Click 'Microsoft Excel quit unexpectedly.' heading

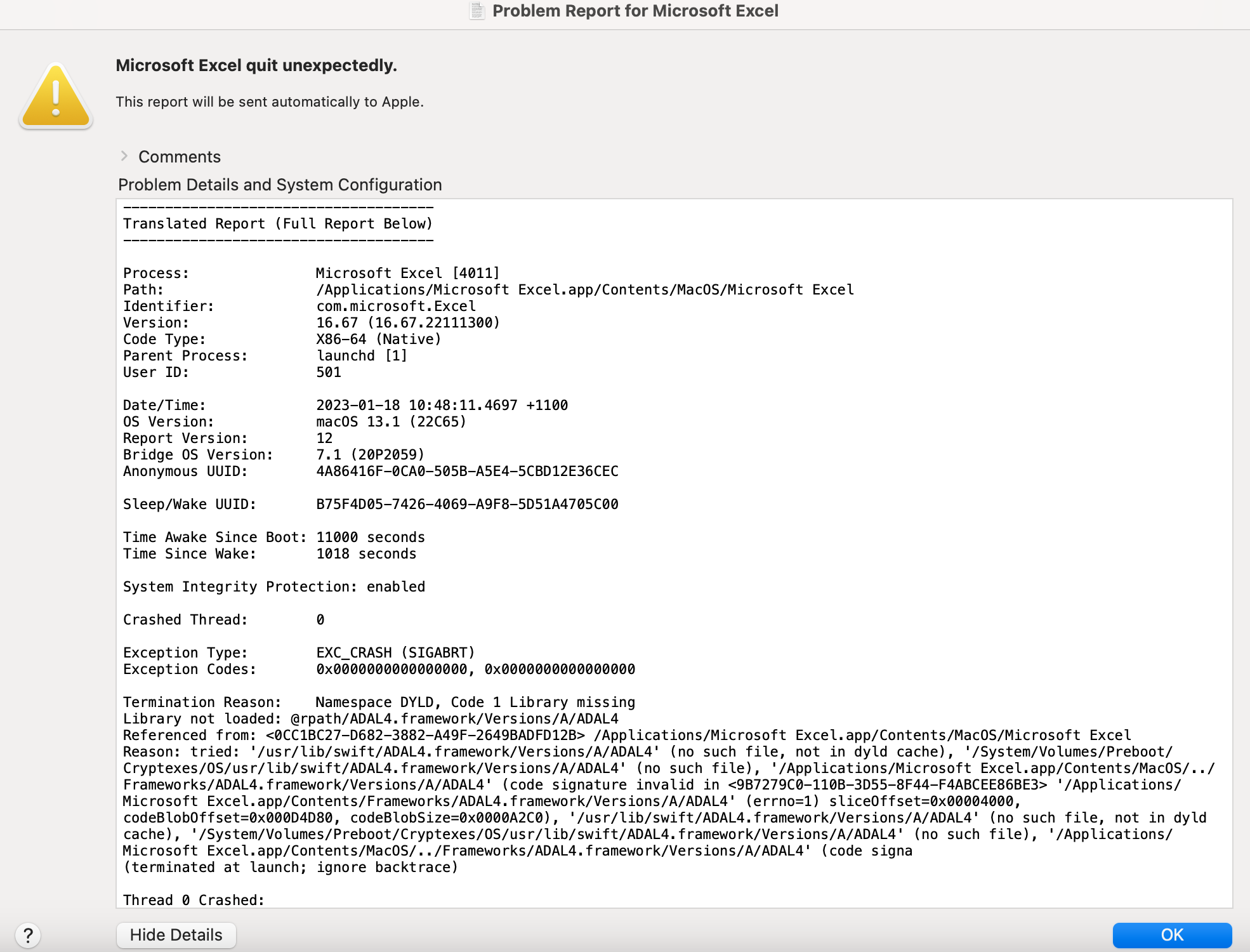coord(256,65)
